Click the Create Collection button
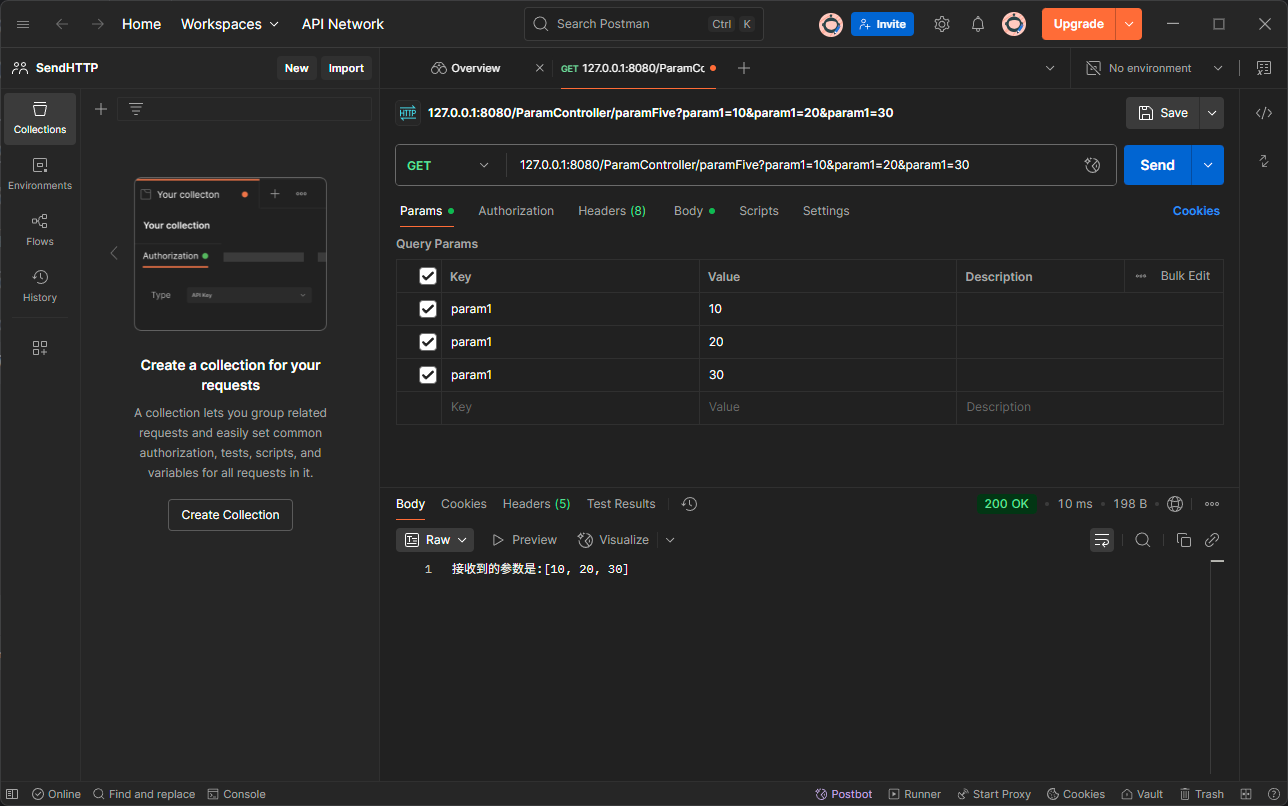 click(230, 515)
